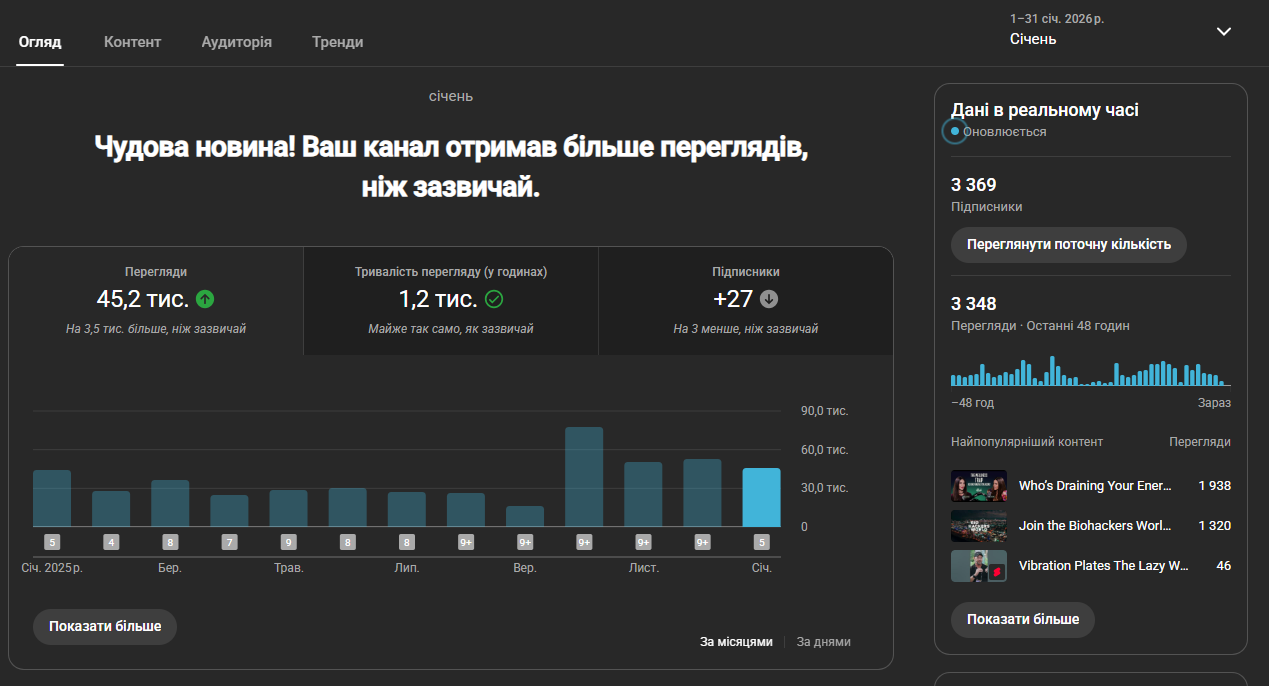Image resolution: width=1269 pixels, height=686 pixels.
Task: Click the 7 badge under chart
Action: coord(229,543)
